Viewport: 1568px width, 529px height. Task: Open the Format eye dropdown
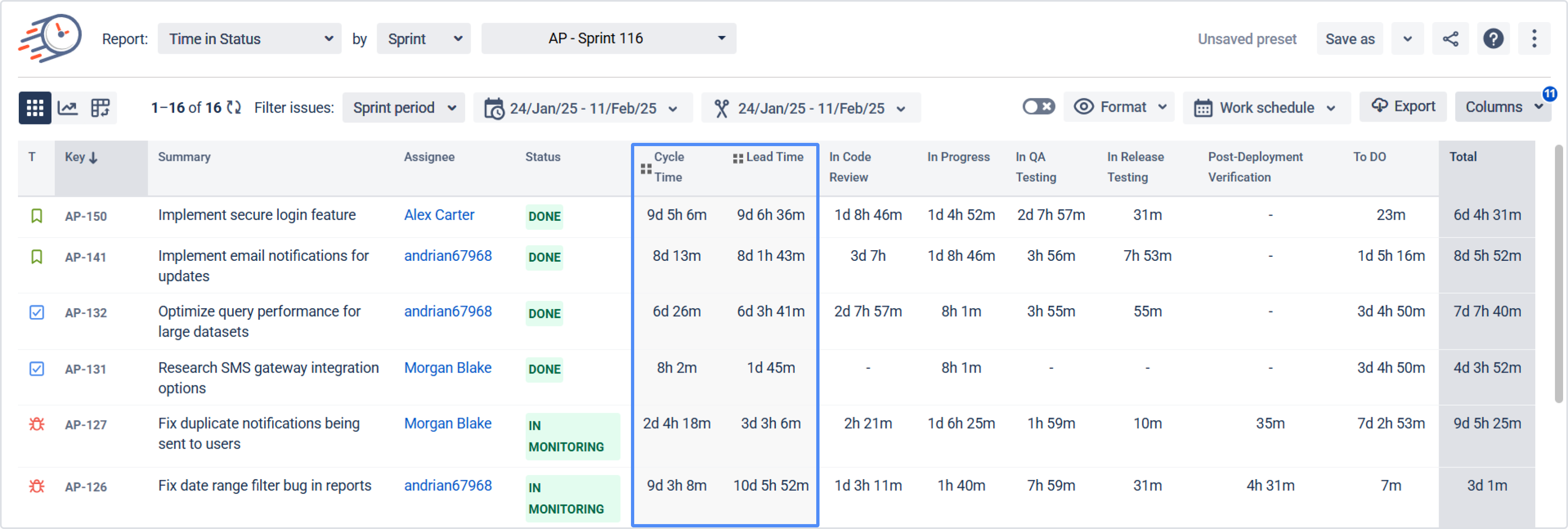(x=1119, y=107)
